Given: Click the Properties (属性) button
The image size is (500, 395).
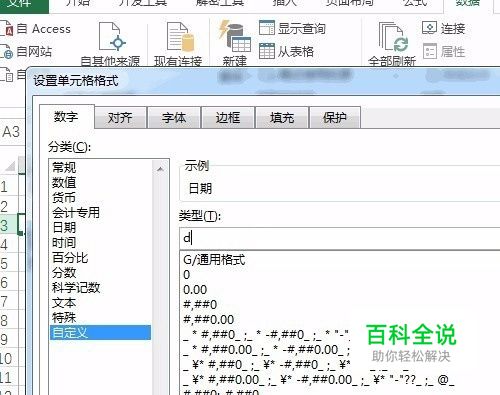Looking at the screenshot, I should tap(444, 52).
